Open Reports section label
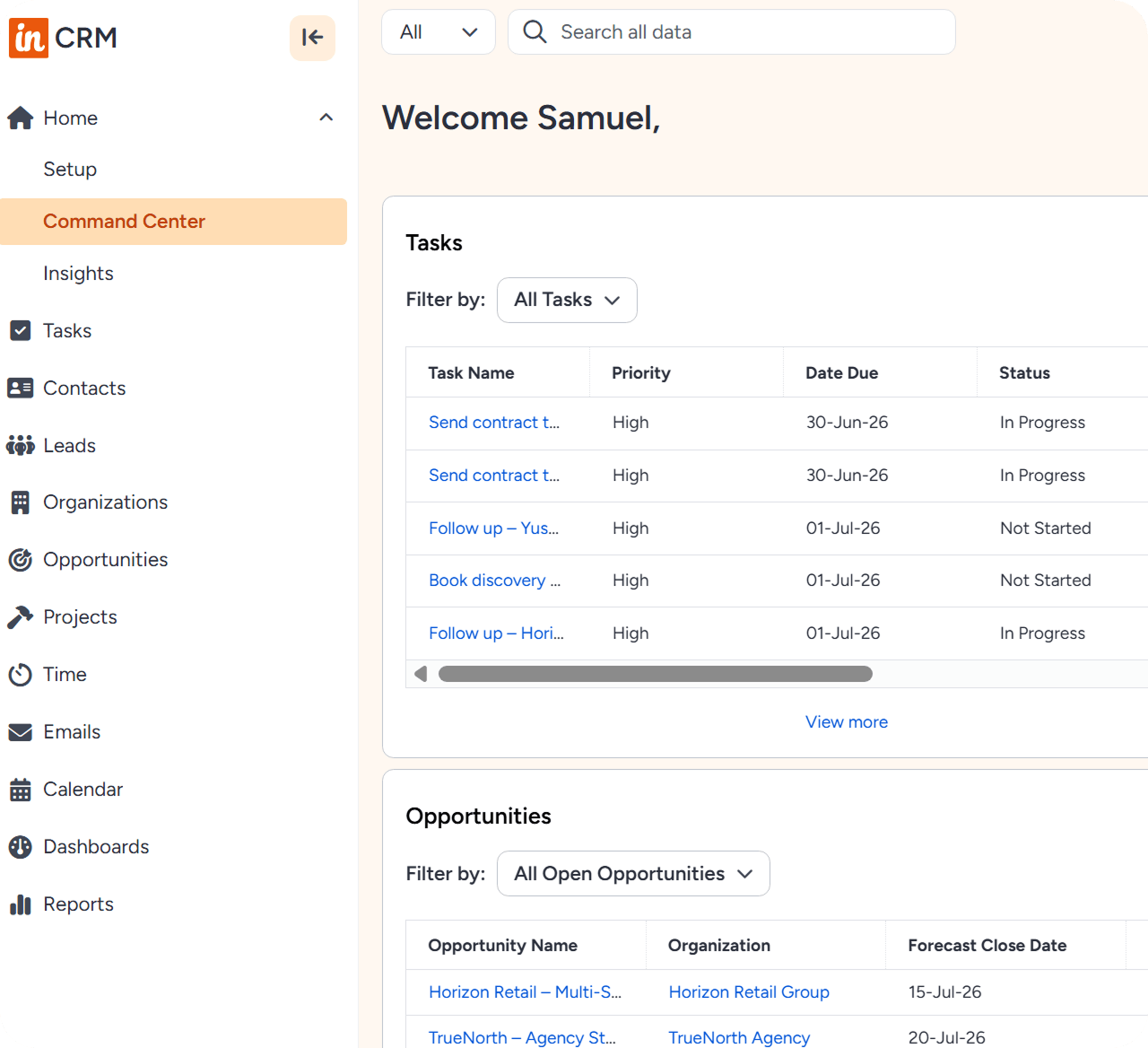 click(x=78, y=904)
